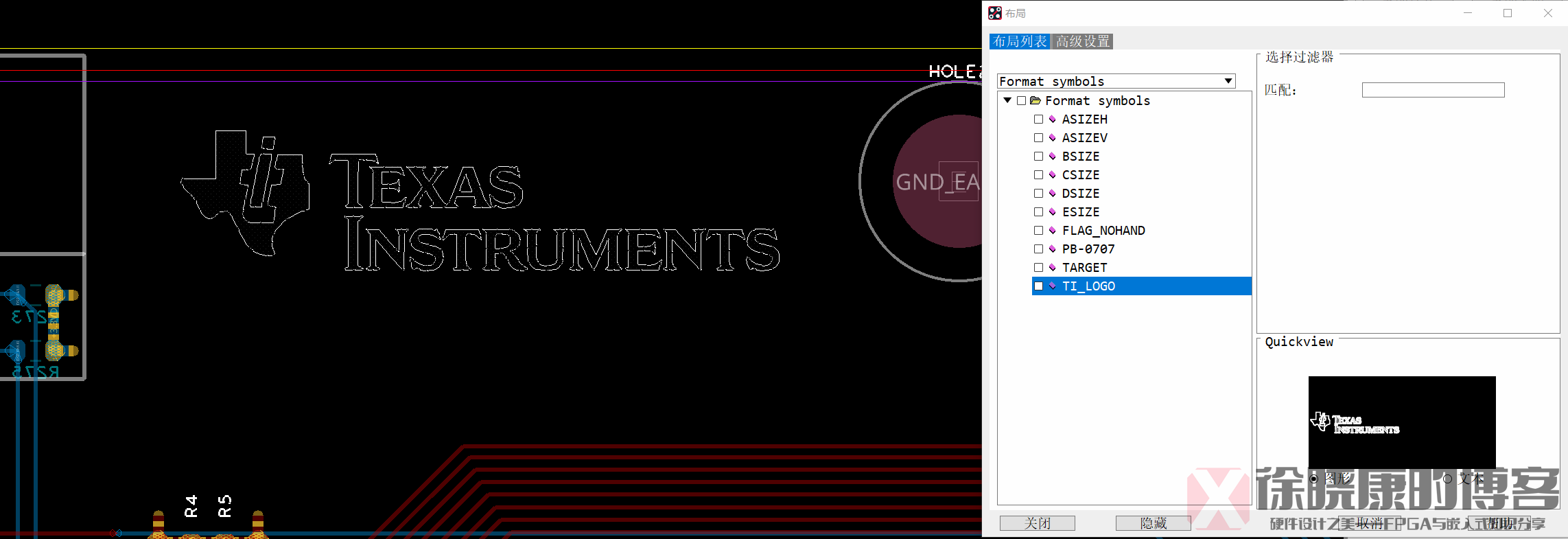The width and height of the screenshot is (1568, 539).
Task: Select the 图形 radio button
Action: (1313, 479)
